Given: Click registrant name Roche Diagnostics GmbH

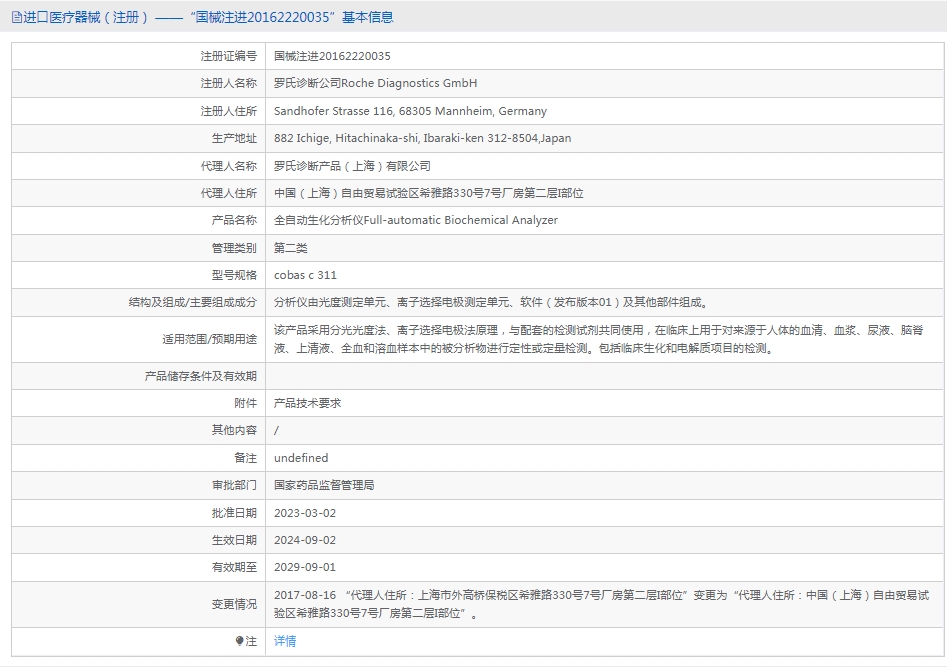Looking at the screenshot, I should pos(375,83).
